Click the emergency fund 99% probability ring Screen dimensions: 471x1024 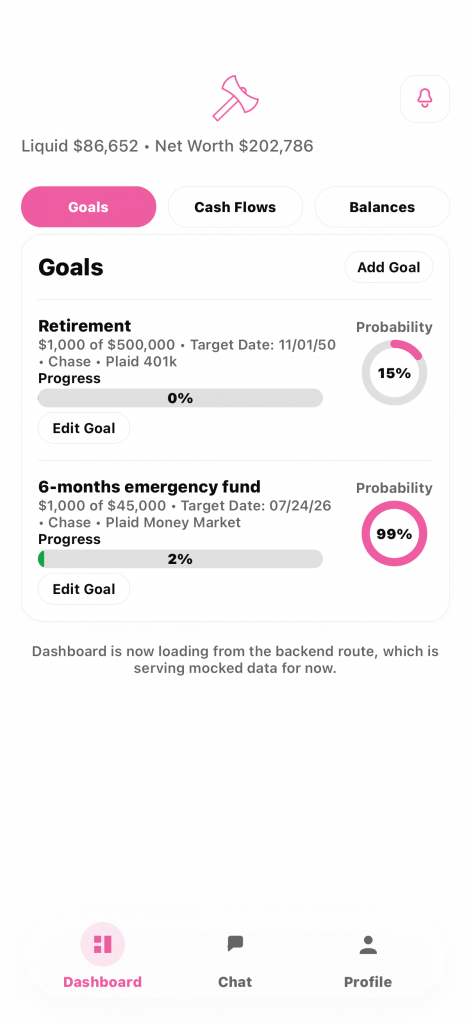point(395,534)
